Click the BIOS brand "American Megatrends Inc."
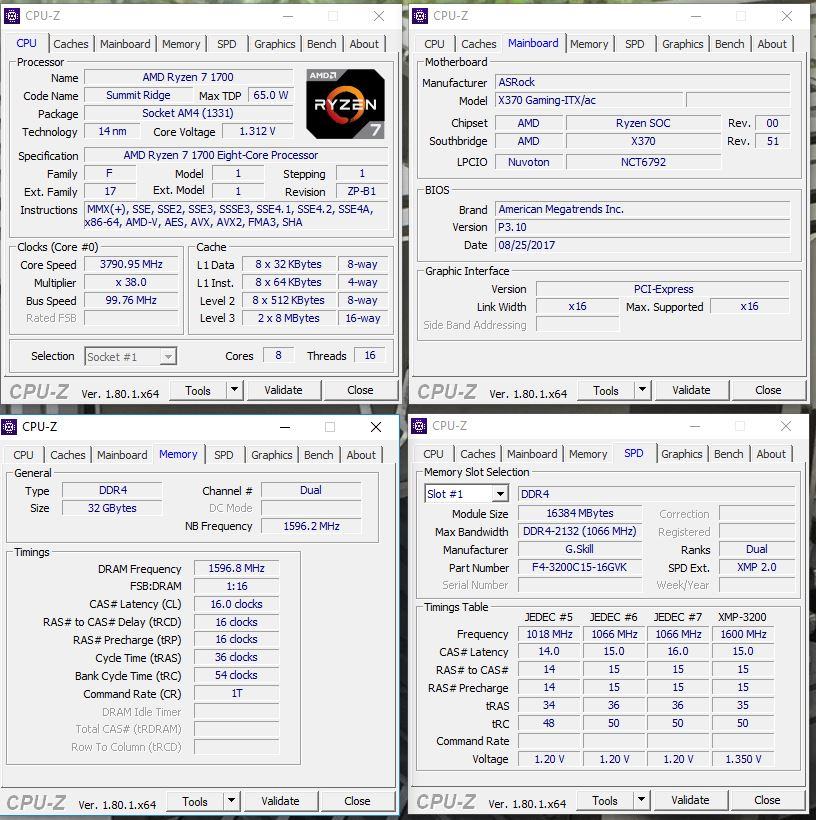Viewport: 816px width, 820px height. [x=642, y=209]
